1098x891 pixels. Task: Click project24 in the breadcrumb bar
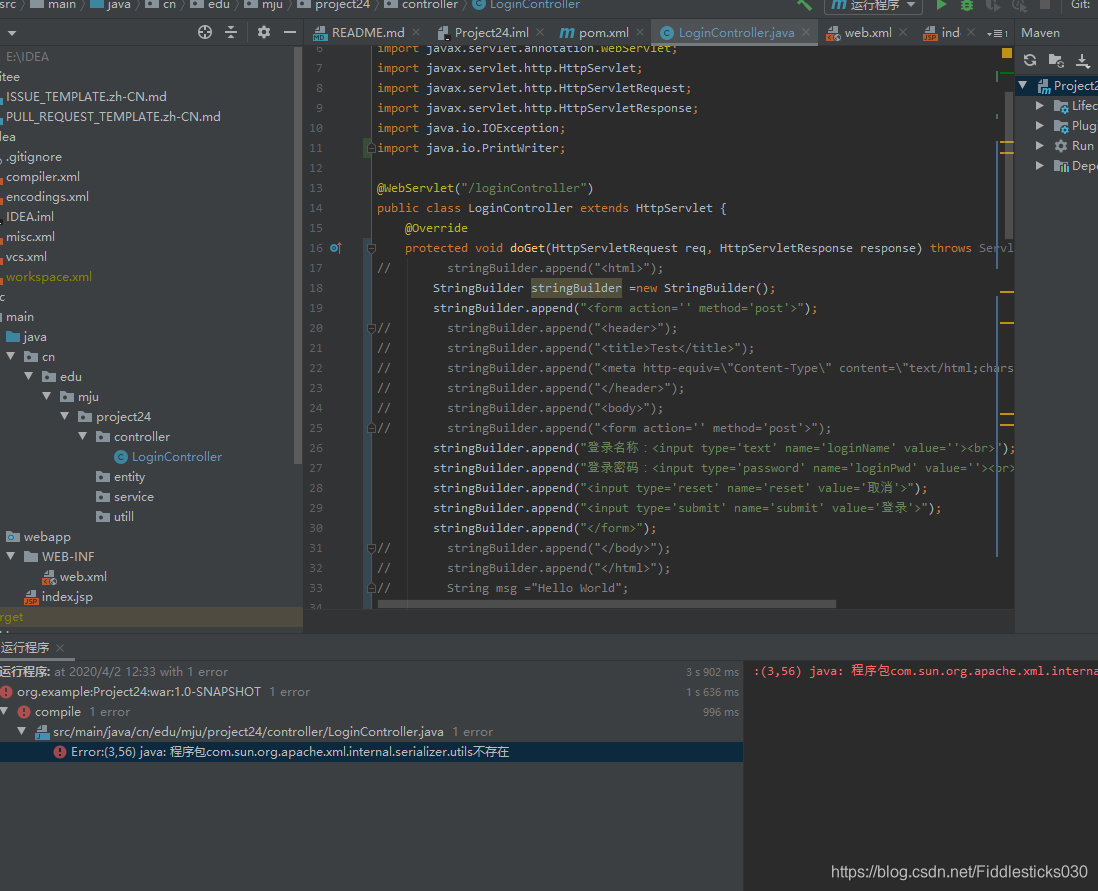334,5
